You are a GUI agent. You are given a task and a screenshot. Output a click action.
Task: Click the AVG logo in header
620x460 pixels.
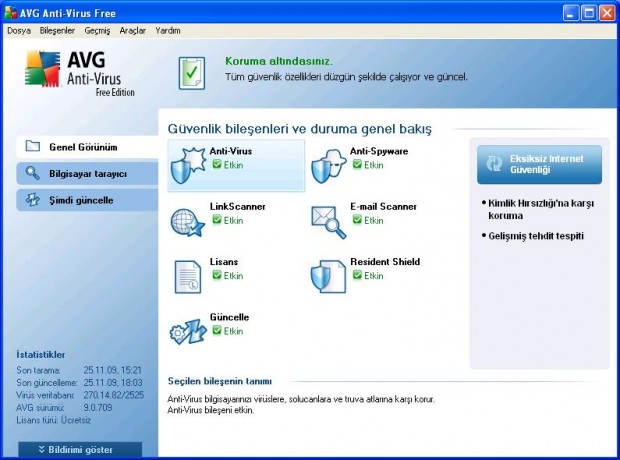click(x=80, y=73)
